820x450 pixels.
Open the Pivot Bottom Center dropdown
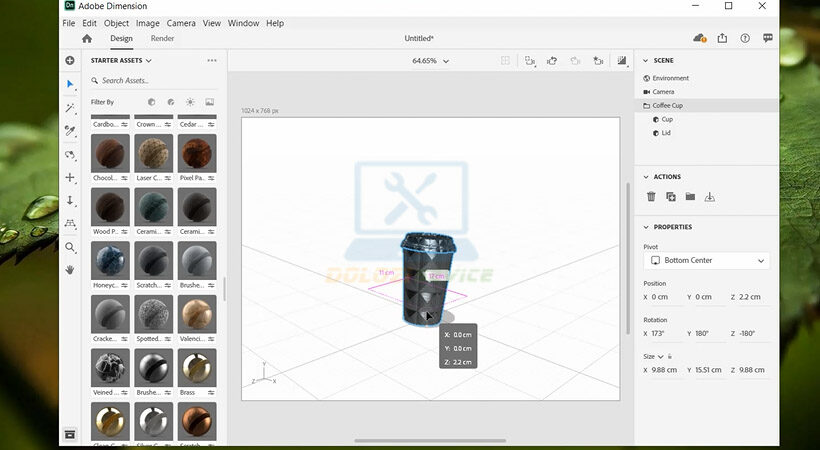(706, 260)
